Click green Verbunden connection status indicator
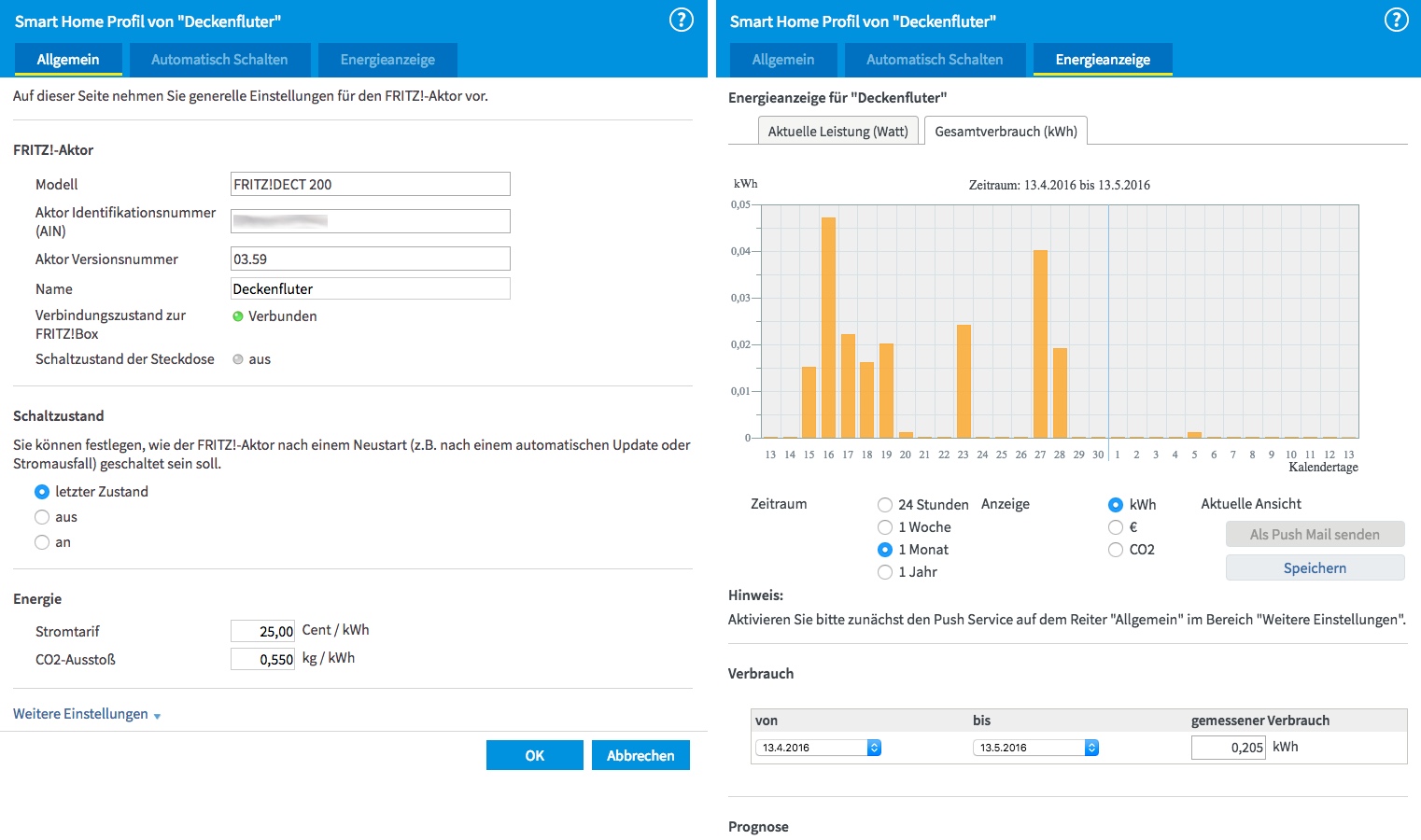Viewport: 1421px width, 840px height. pyautogui.click(x=238, y=316)
